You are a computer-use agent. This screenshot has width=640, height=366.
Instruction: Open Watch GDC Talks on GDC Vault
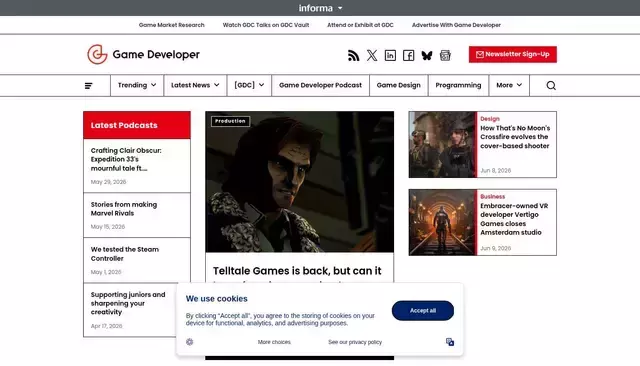click(266, 25)
